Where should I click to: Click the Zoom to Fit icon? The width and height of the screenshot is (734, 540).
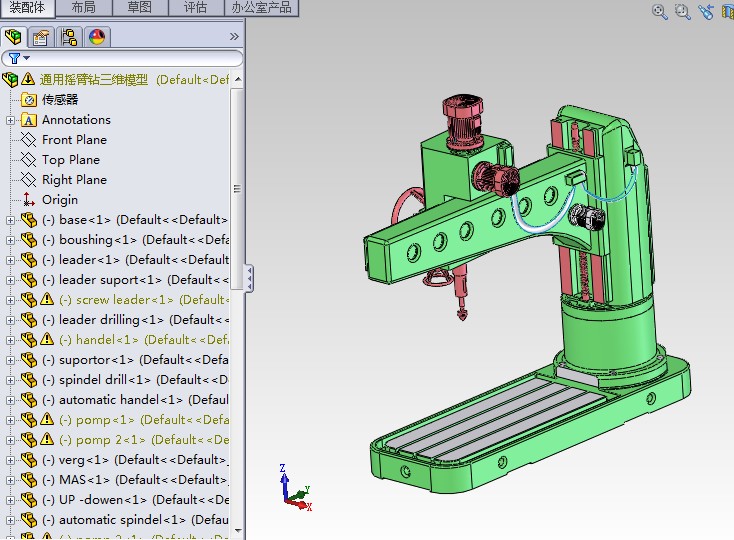click(660, 12)
